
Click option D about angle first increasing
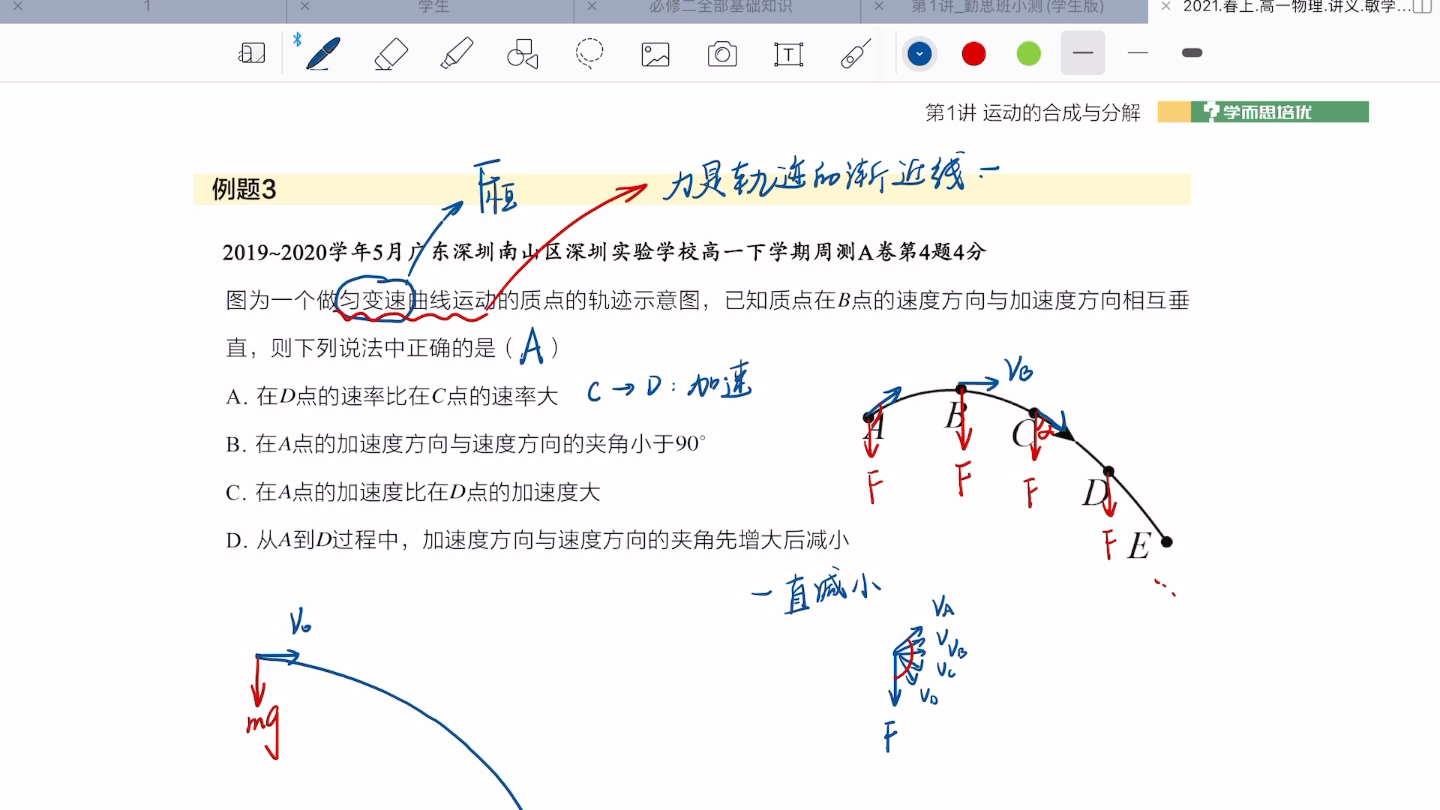tap(537, 541)
